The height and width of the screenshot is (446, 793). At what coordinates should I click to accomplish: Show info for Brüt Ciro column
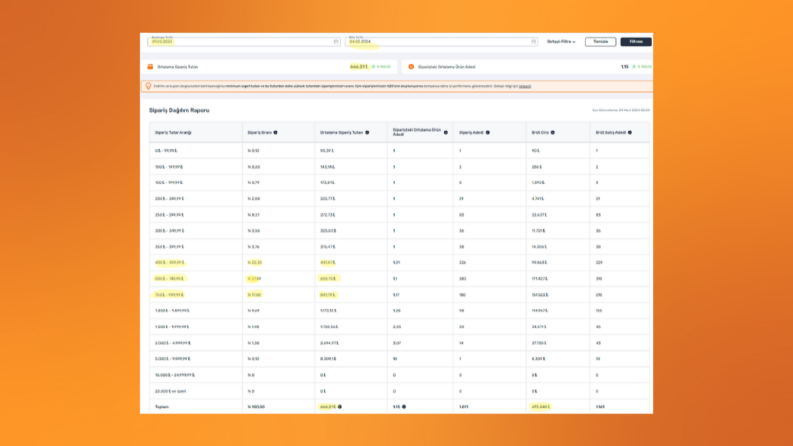[553, 132]
